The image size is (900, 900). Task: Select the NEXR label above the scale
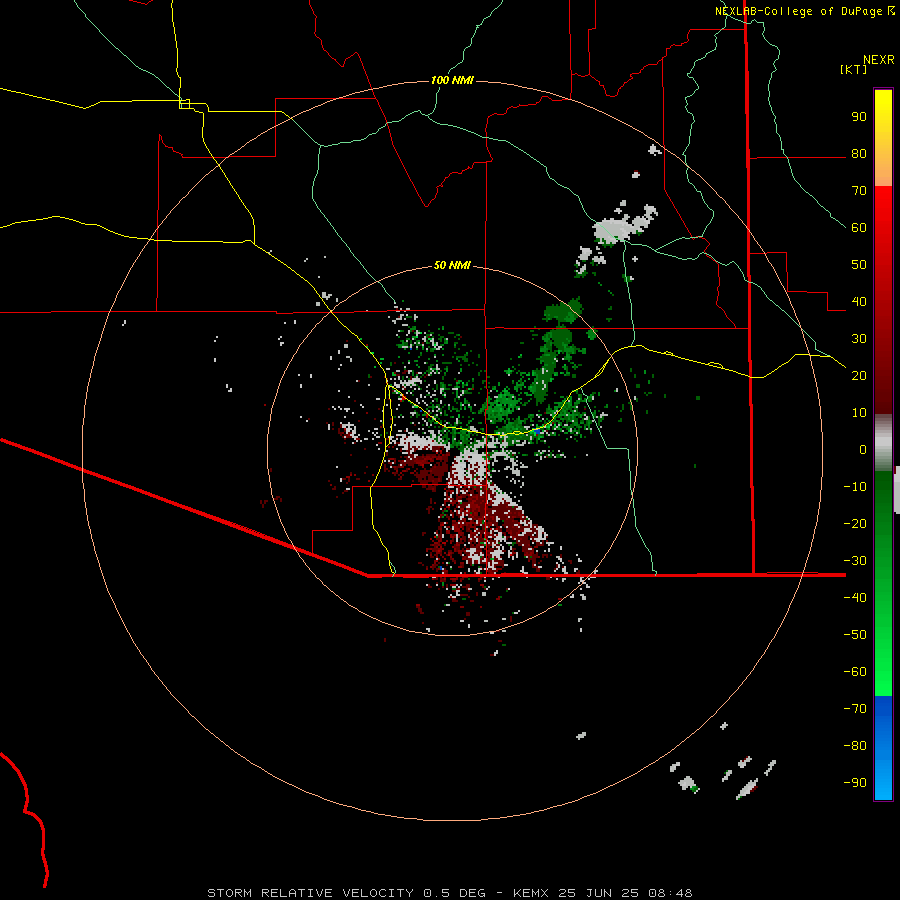(x=879, y=60)
